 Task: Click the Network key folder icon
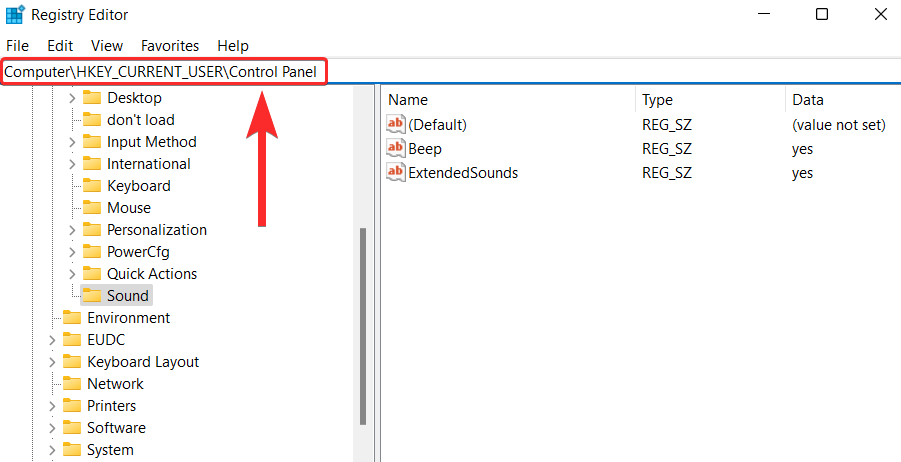(72, 384)
